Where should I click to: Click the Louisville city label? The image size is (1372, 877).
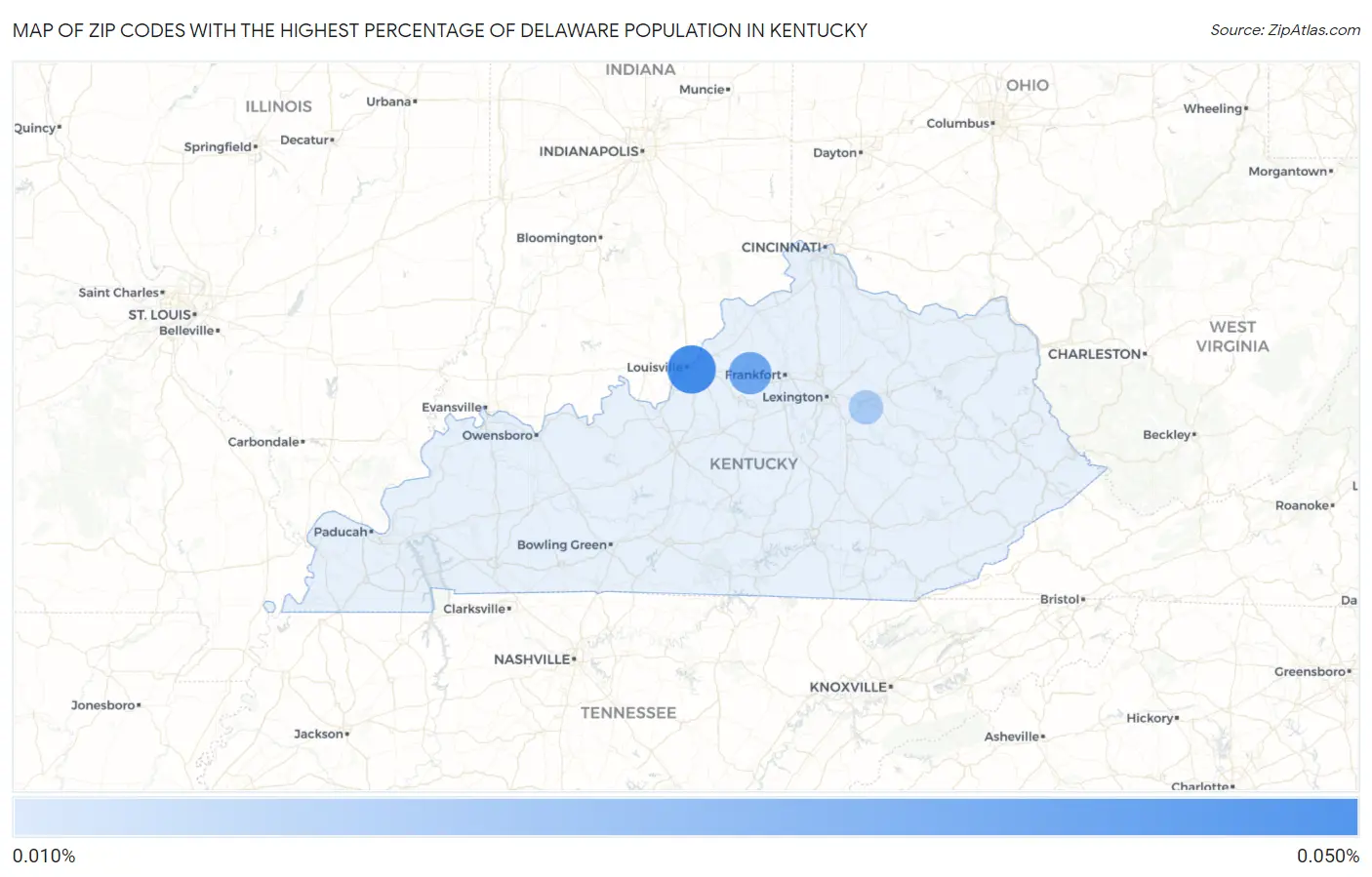tap(655, 368)
